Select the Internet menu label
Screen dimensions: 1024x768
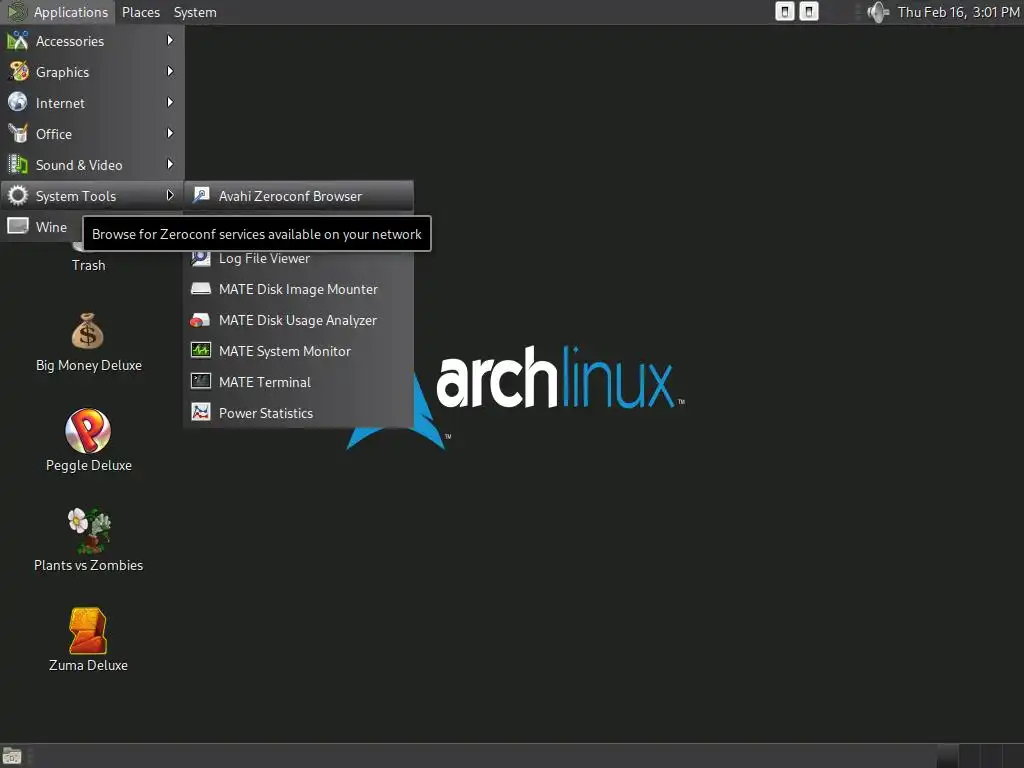[x=60, y=103]
